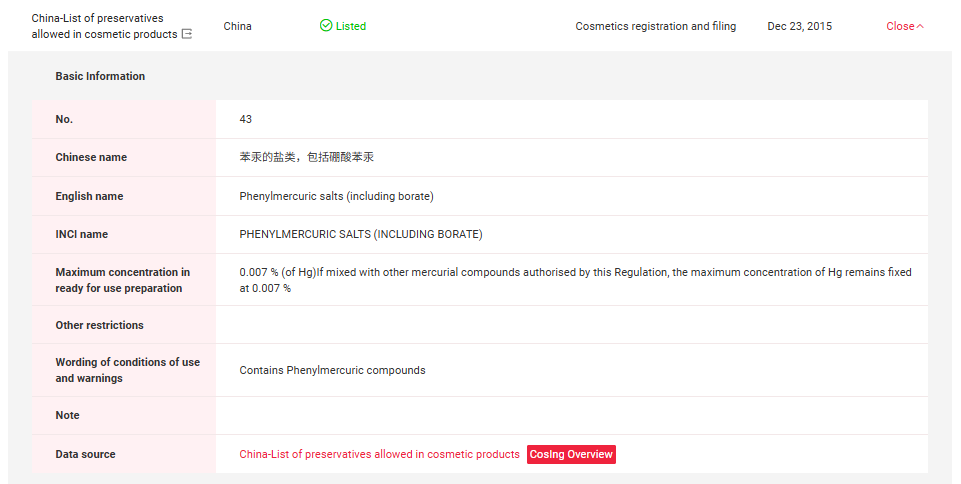Select the Chinese name value text

(x=306, y=157)
